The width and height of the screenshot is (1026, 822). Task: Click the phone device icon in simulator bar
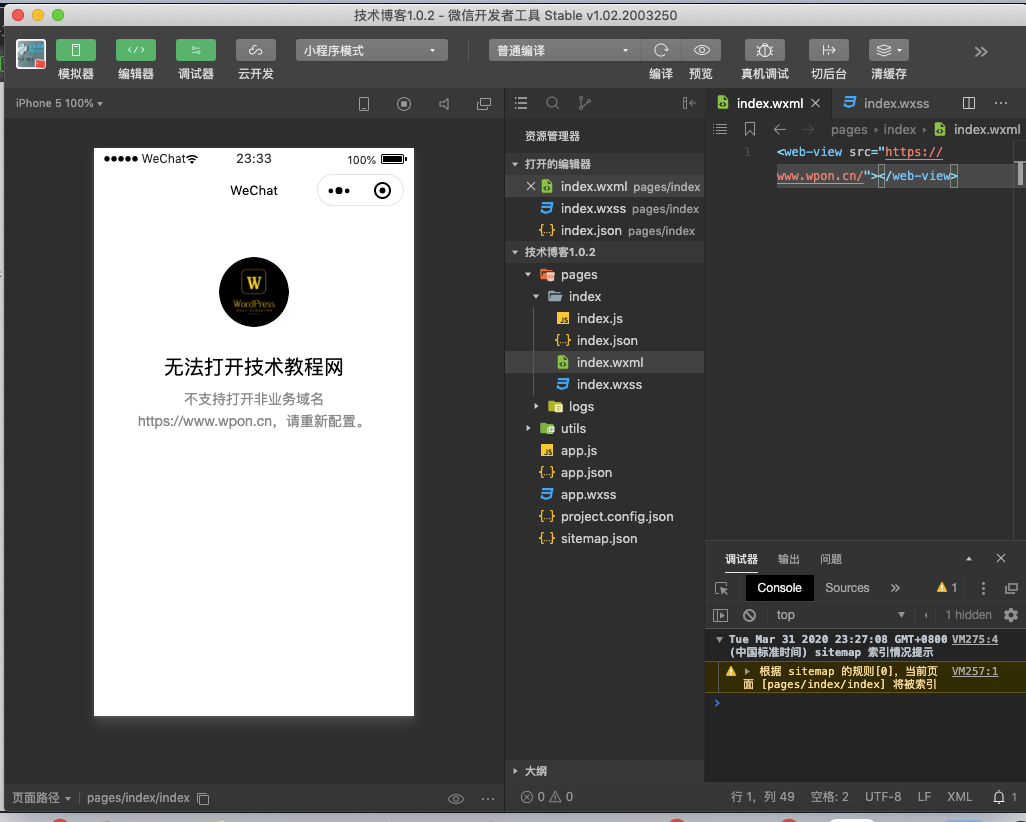click(x=364, y=104)
